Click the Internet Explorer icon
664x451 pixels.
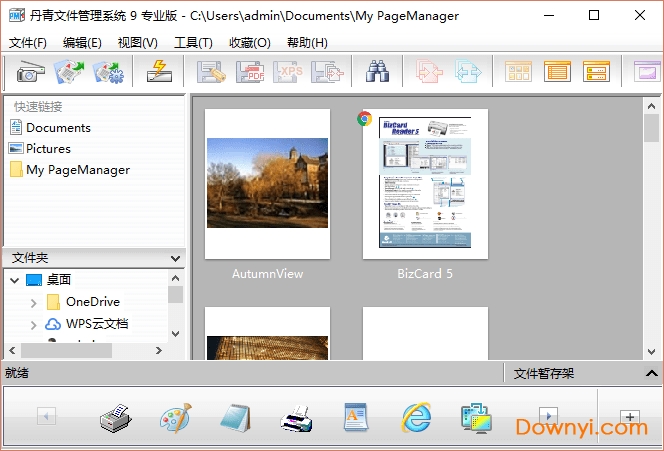(x=415, y=417)
